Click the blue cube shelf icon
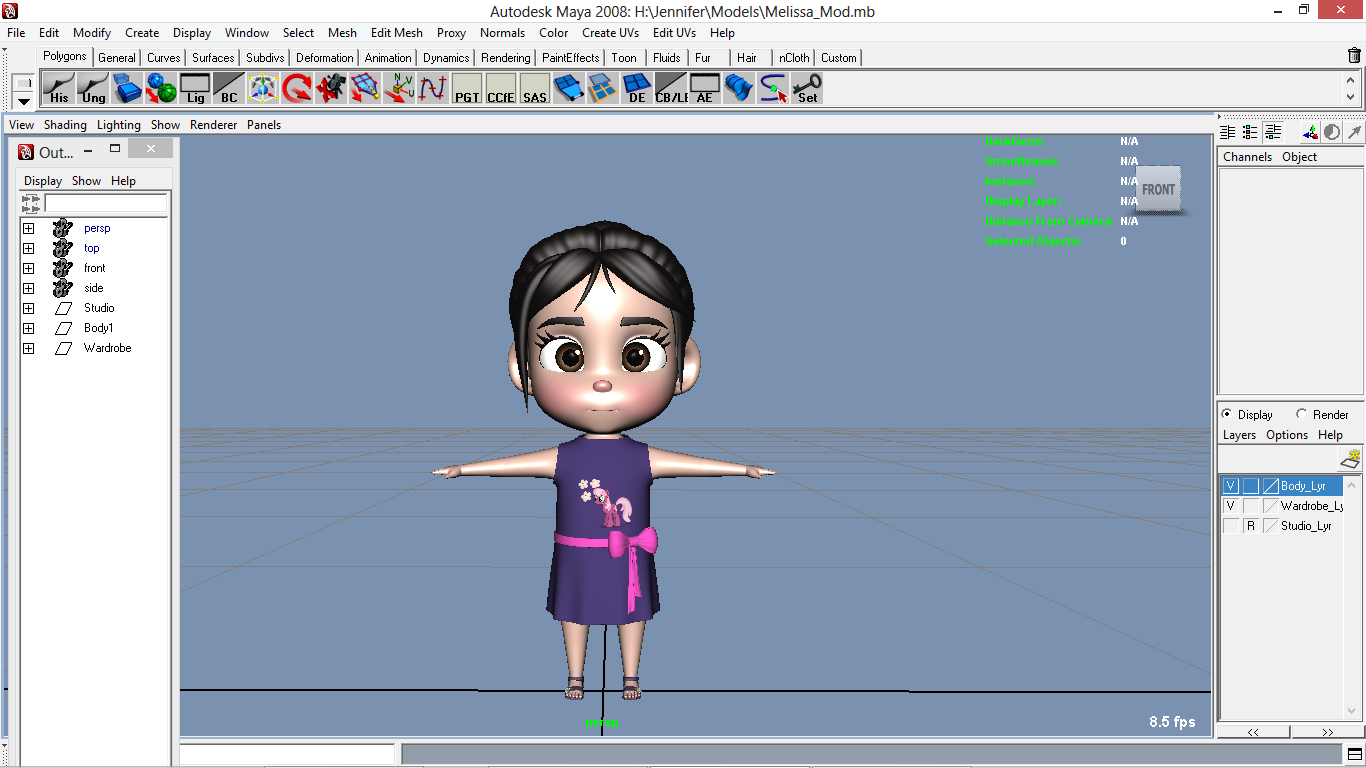The height and width of the screenshot is (768, 1366). click(x=127, y=88)
